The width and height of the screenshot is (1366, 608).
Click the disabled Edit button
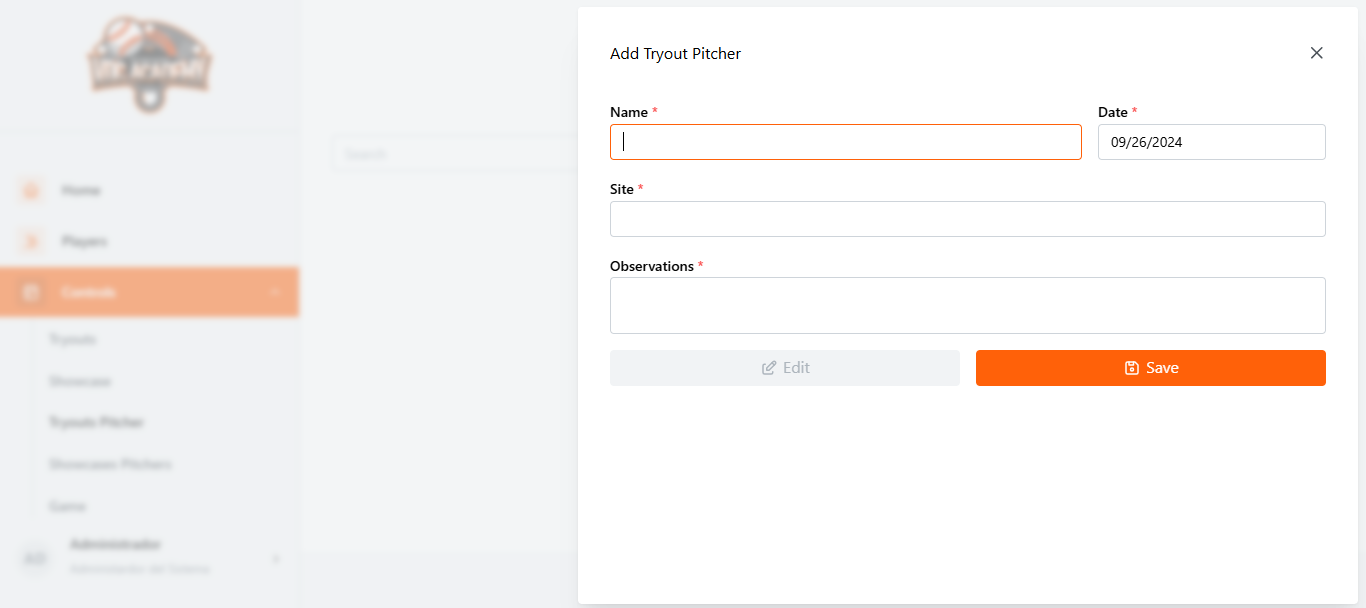[x=784, y=368]
